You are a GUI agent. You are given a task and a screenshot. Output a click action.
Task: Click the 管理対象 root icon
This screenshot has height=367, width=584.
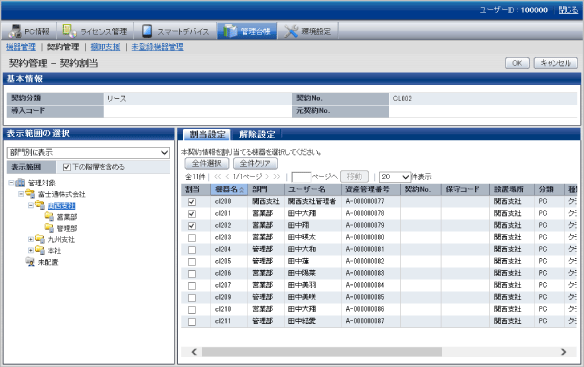(x=20, y=183)
